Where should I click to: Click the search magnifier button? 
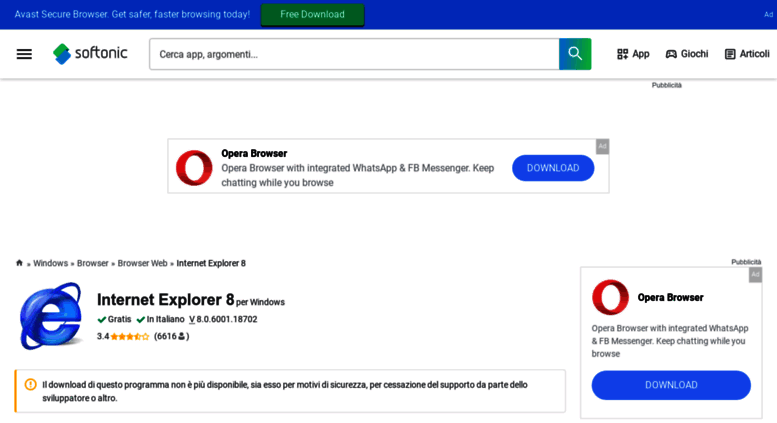pos(575,54)
